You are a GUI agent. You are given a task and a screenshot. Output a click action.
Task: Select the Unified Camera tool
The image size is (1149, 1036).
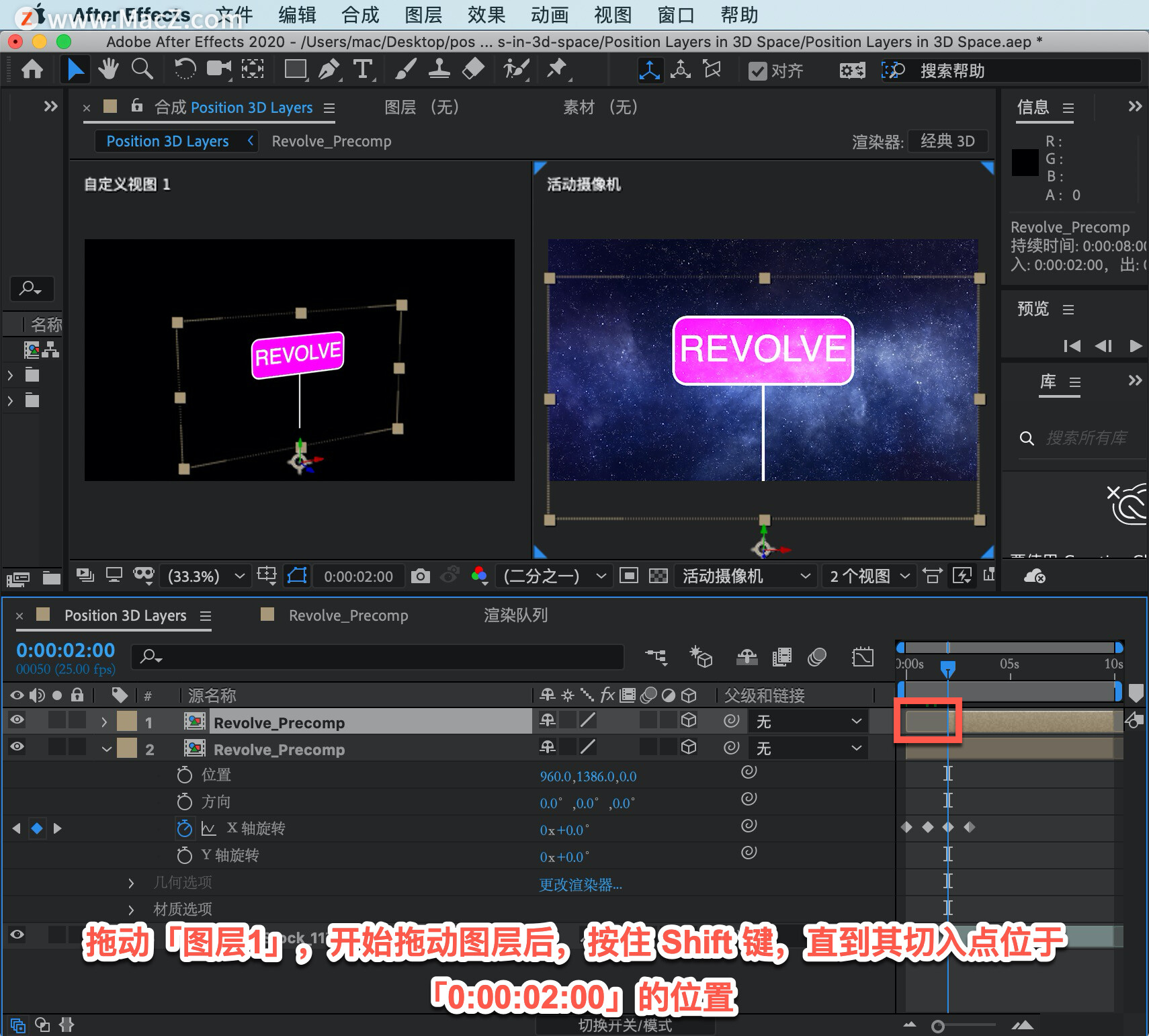(218, 69)
